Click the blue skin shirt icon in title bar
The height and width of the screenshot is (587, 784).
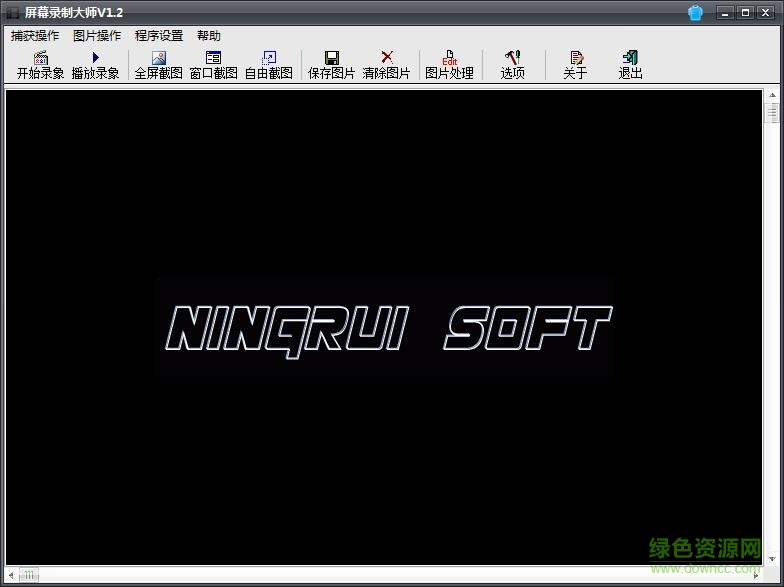click(696, 12)
